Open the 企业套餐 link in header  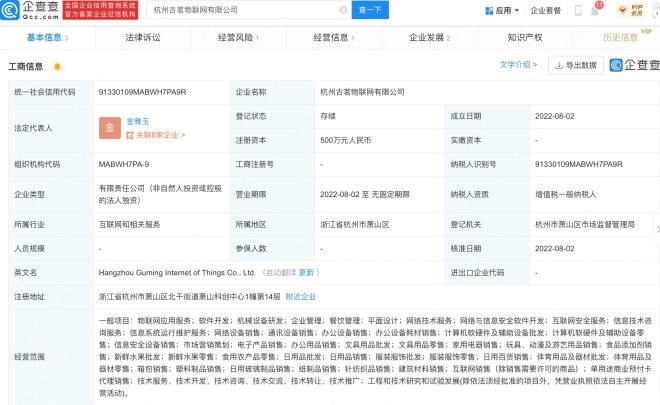coord(545,10)
